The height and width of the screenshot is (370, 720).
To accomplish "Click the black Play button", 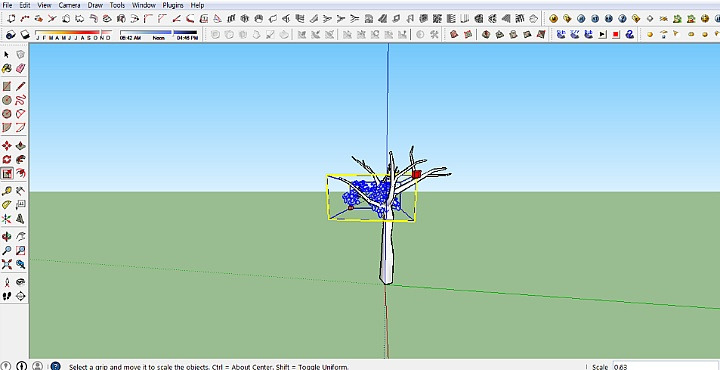I will coord(602,34).
